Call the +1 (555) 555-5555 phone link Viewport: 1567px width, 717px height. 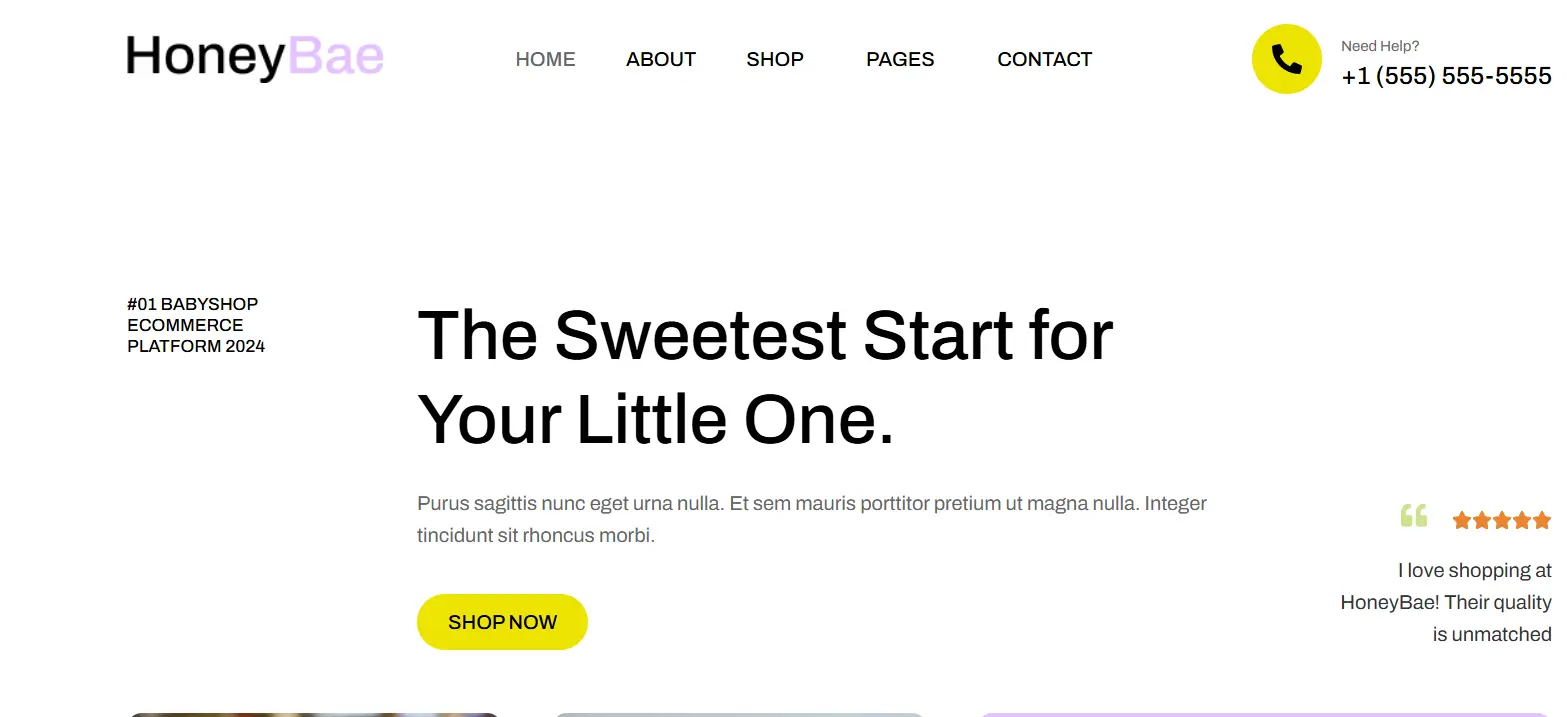pyautogui.click(x=1446, y=76)
